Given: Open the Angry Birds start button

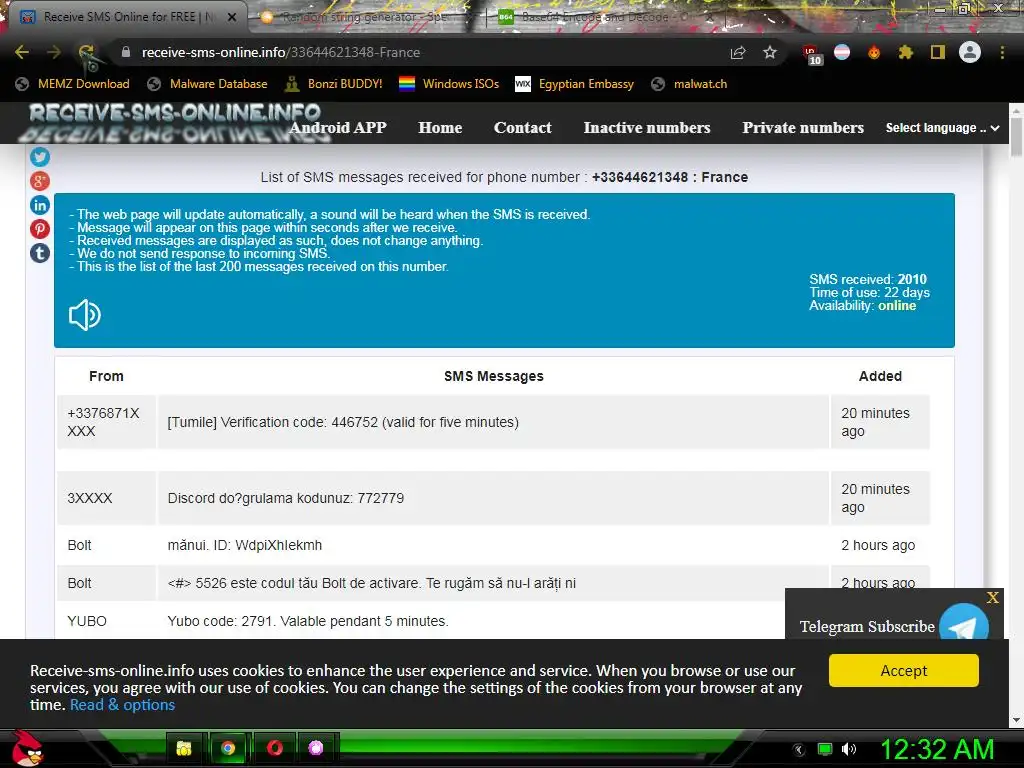Looking at the screenshot, I should (x=27, y=748).
